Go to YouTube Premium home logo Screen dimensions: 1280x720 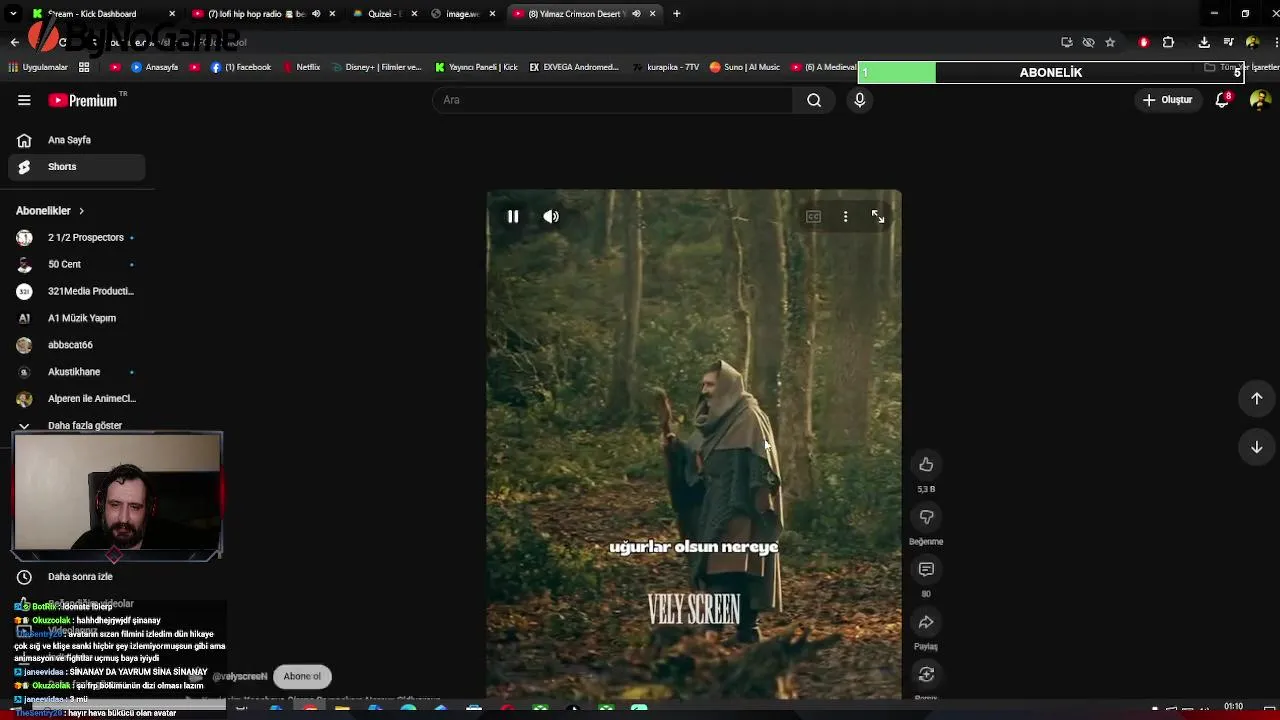click(84, 100)
